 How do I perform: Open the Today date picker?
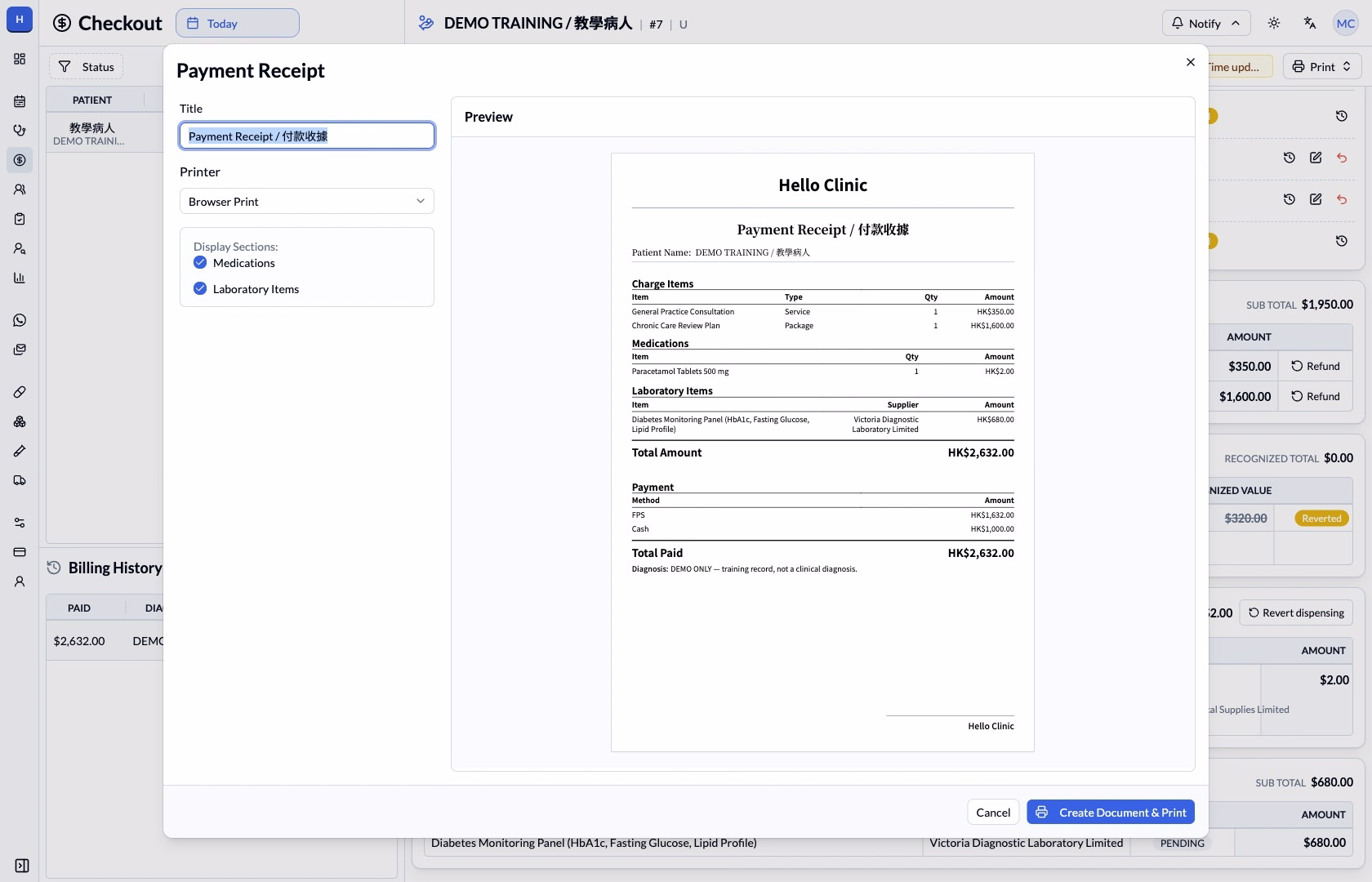[x=238, y=23]
